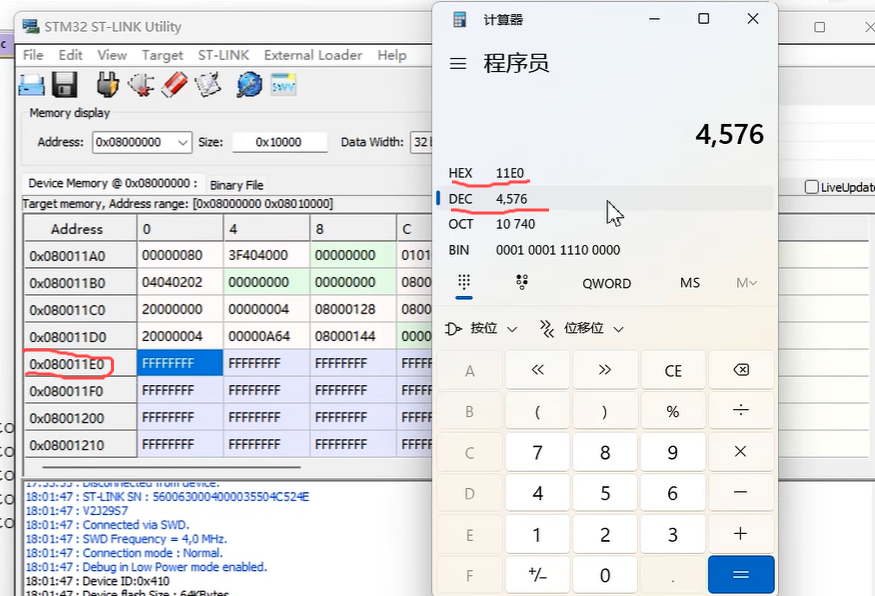875x596 pixels.
Task: Click the calculator app icon in title bar
Action: tap(459, 20)
